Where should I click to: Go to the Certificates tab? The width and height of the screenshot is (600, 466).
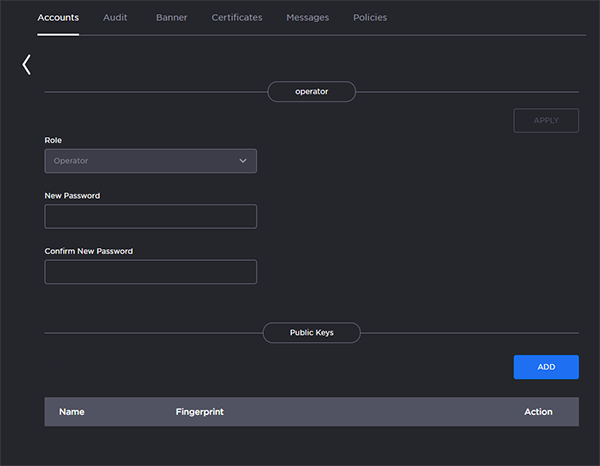(x=237, y=18)
